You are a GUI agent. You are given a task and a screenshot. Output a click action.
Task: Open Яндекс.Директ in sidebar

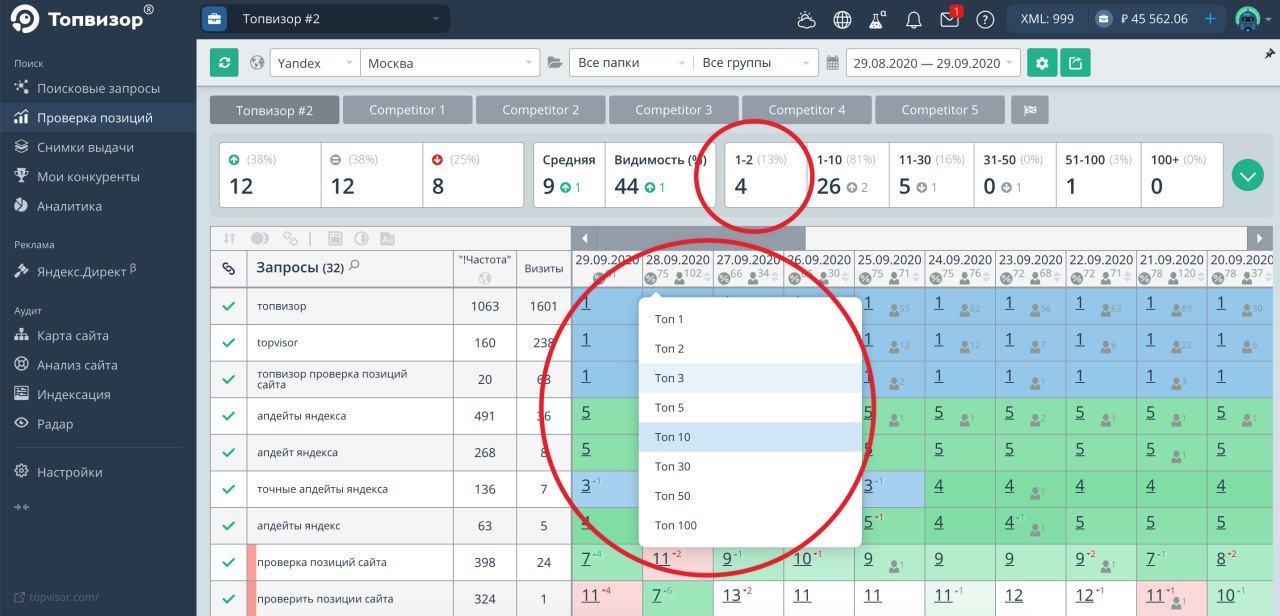(98, 270)
